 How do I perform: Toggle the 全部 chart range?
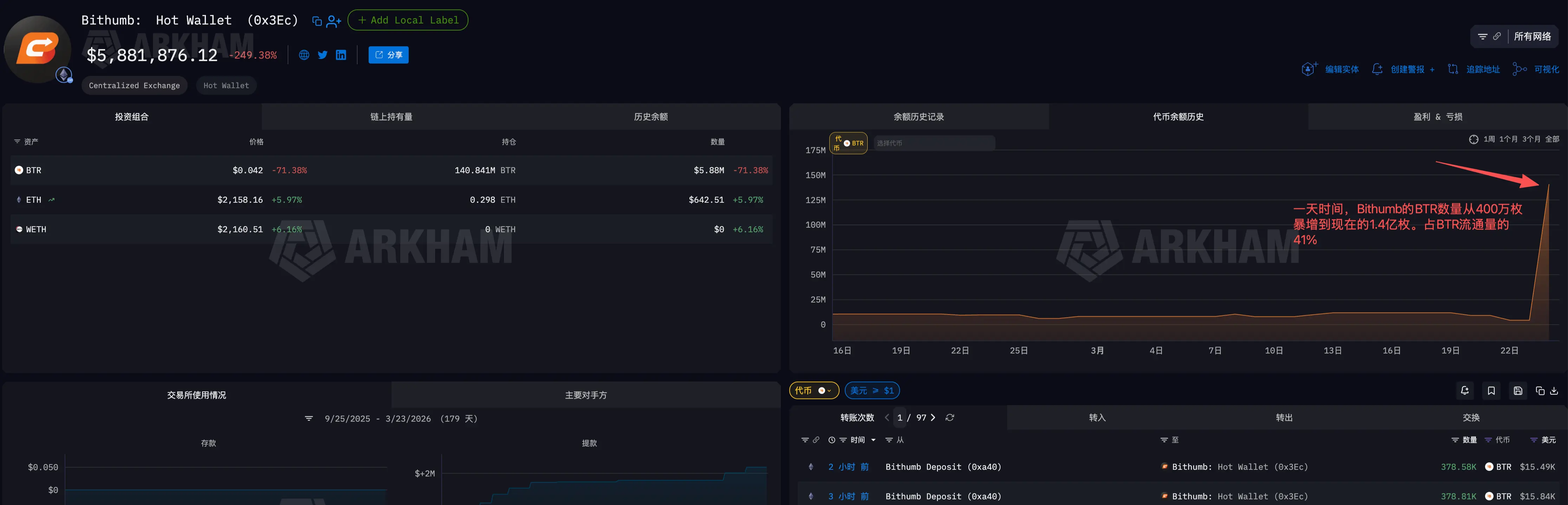click(1552, 139)
